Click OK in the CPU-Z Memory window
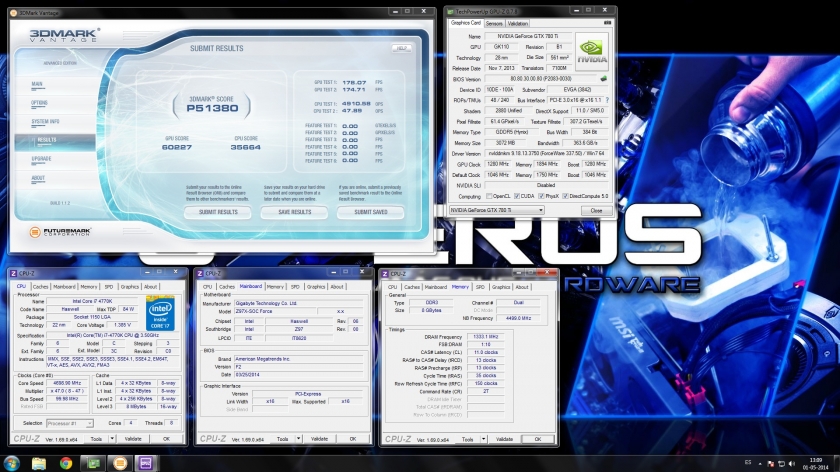840x472 pixels. 538,439
